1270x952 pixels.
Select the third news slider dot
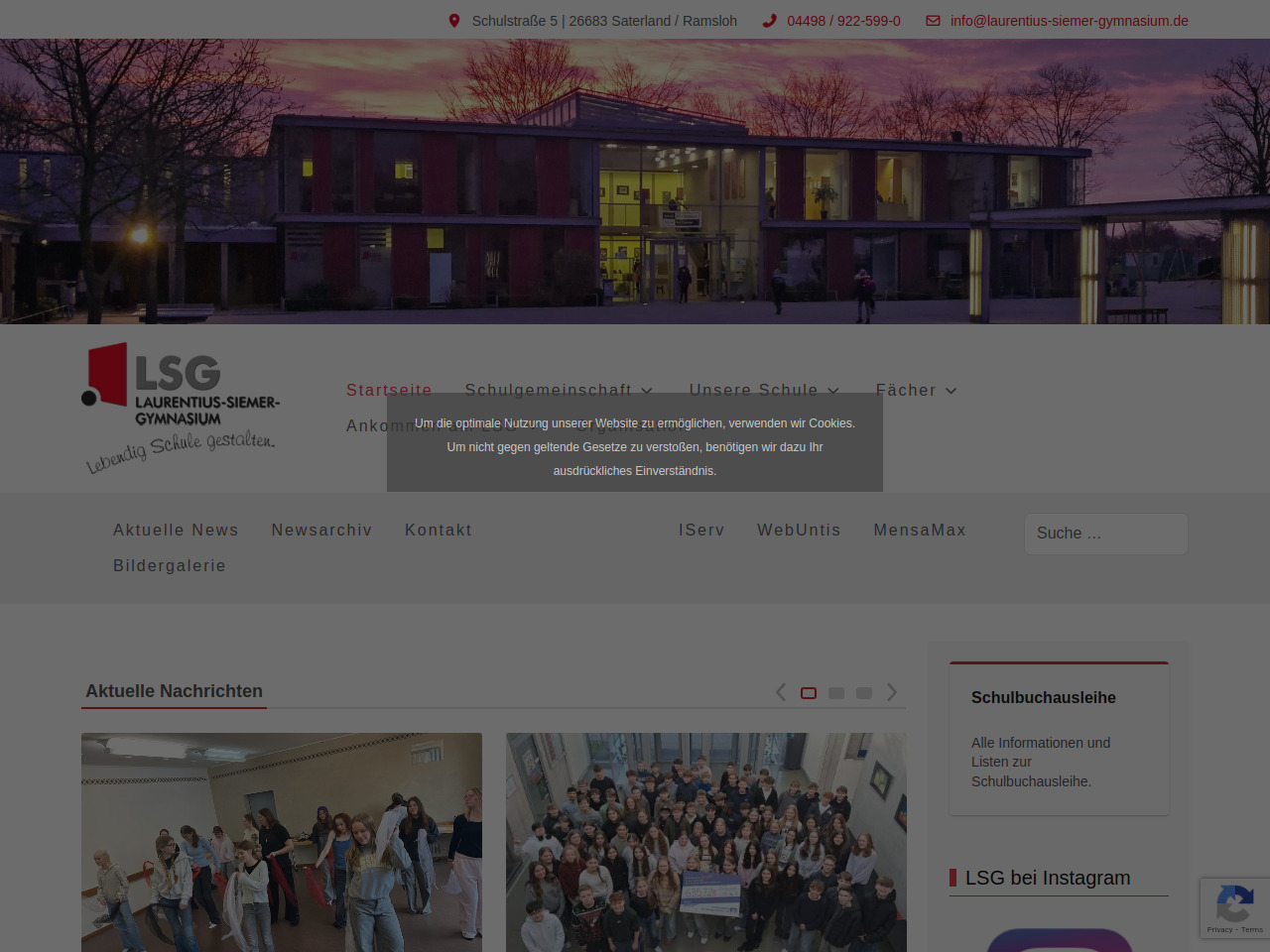(864, 693)
